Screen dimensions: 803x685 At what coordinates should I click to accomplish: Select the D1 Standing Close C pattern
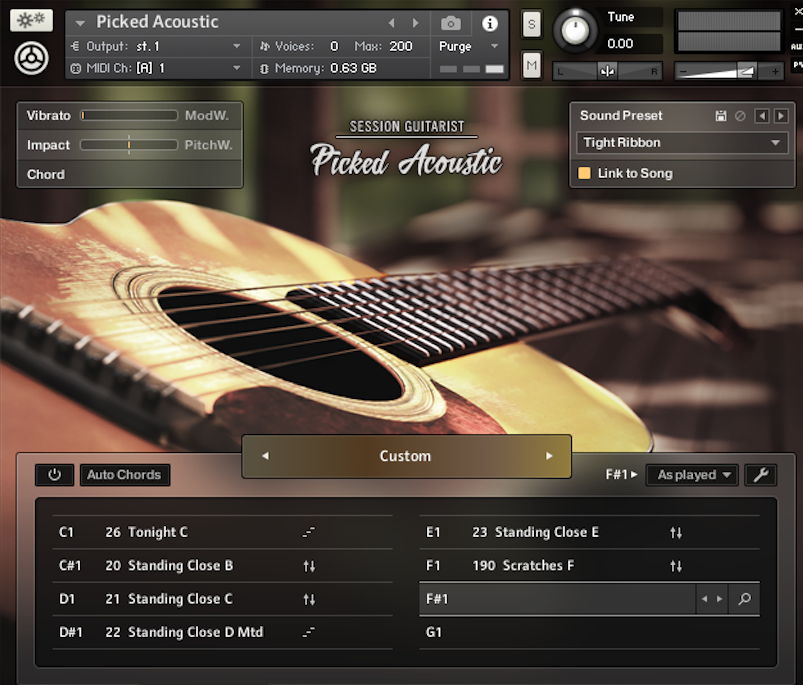point(223,599)
